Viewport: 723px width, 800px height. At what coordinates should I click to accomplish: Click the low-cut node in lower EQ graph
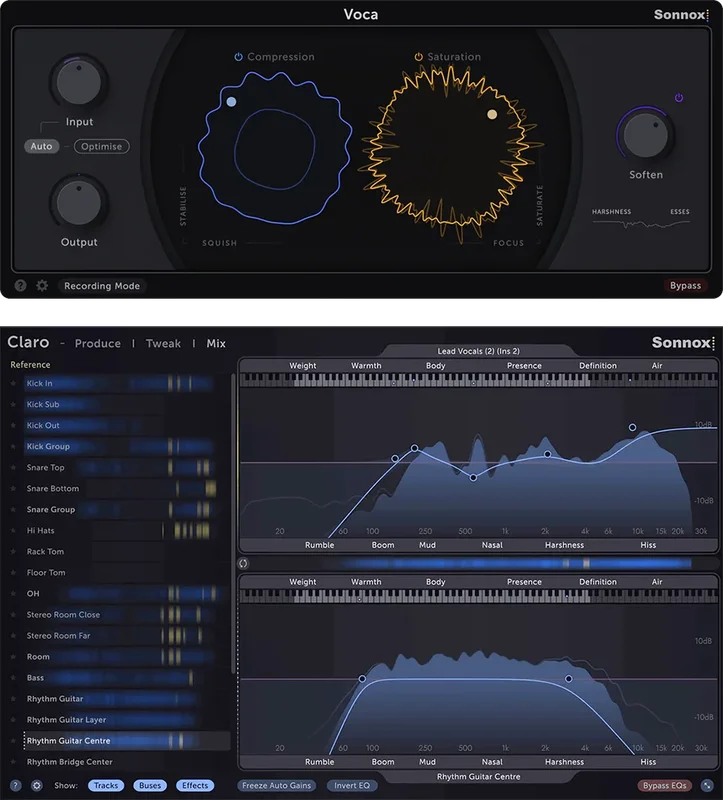(x=362, y=679)
